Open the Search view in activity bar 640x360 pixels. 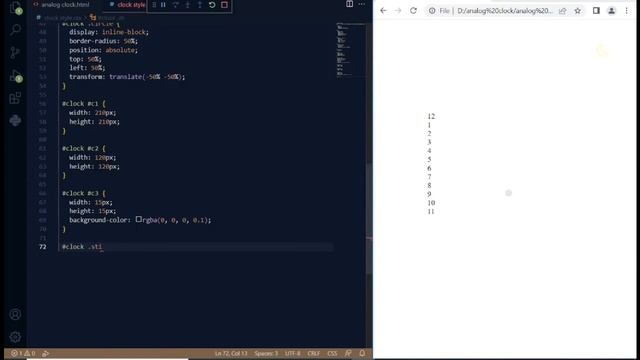[x=16, y=29]
